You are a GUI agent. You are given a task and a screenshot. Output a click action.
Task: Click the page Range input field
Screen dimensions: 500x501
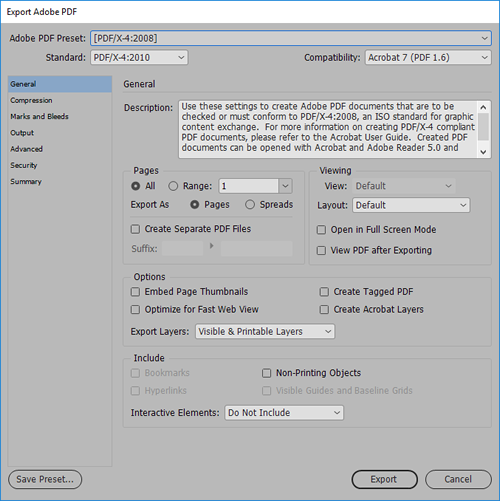click(248, 186)
